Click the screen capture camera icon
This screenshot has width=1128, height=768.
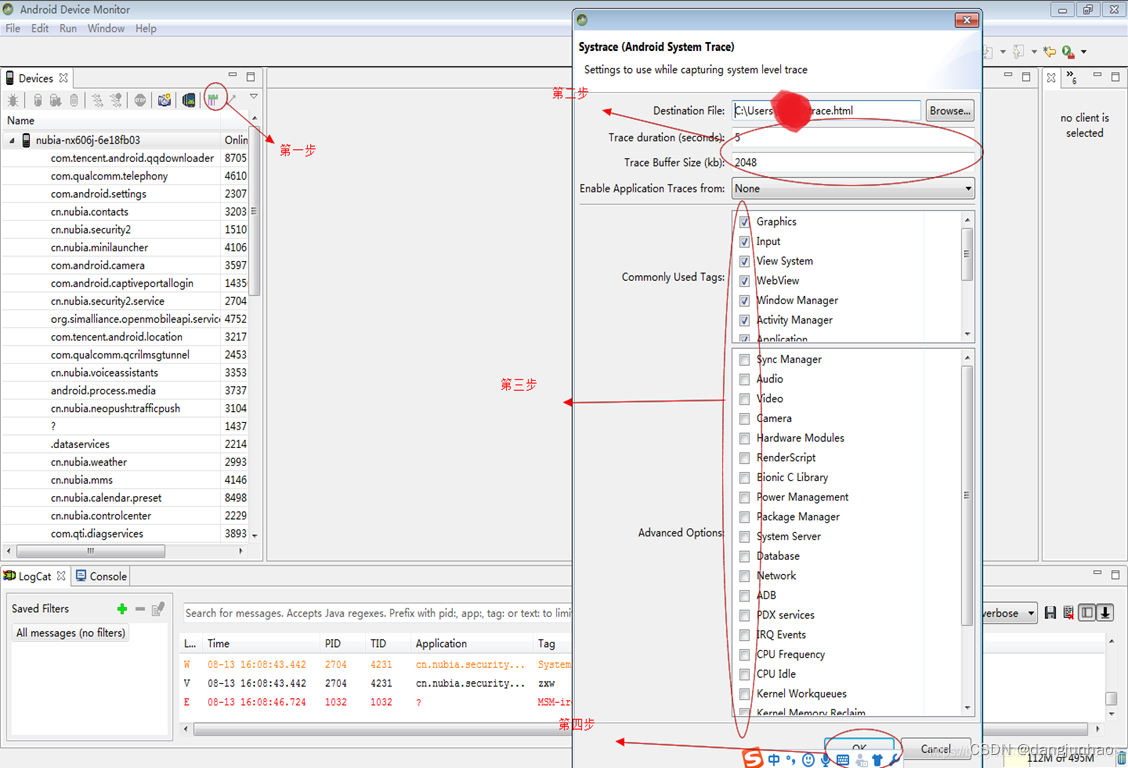[164, 98]
